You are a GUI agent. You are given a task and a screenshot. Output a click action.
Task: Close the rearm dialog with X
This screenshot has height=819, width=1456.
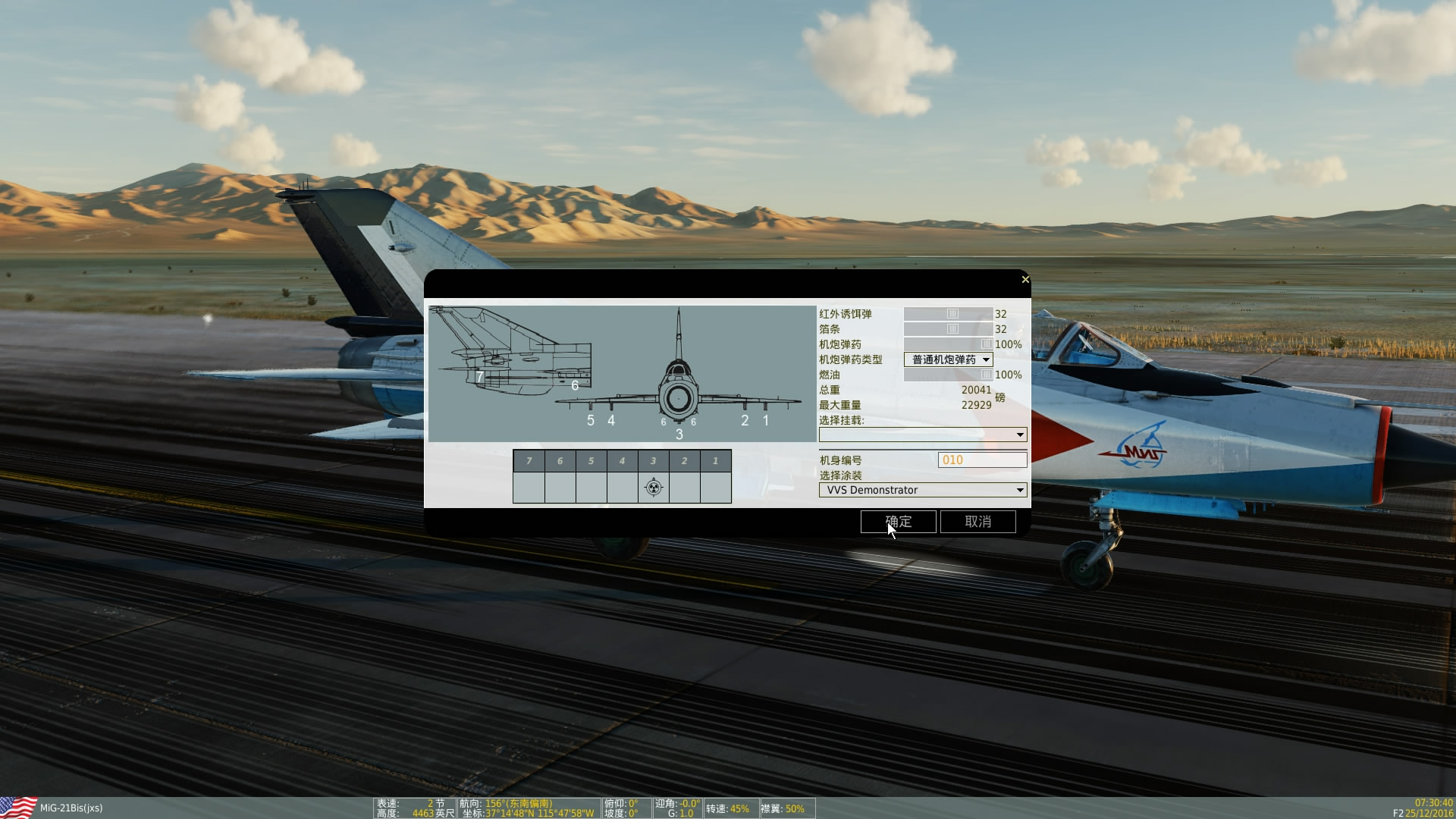pyautogui.click(x=1025, y=280)
